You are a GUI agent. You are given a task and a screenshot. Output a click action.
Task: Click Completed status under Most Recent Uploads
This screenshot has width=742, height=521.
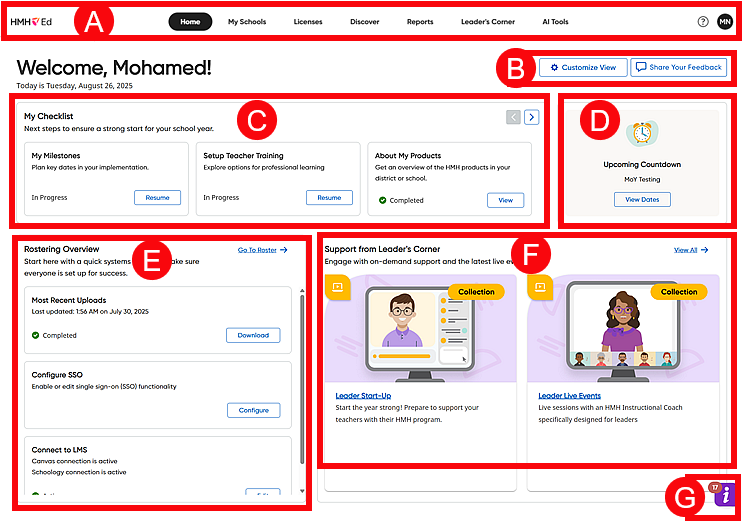pos(54,335)
